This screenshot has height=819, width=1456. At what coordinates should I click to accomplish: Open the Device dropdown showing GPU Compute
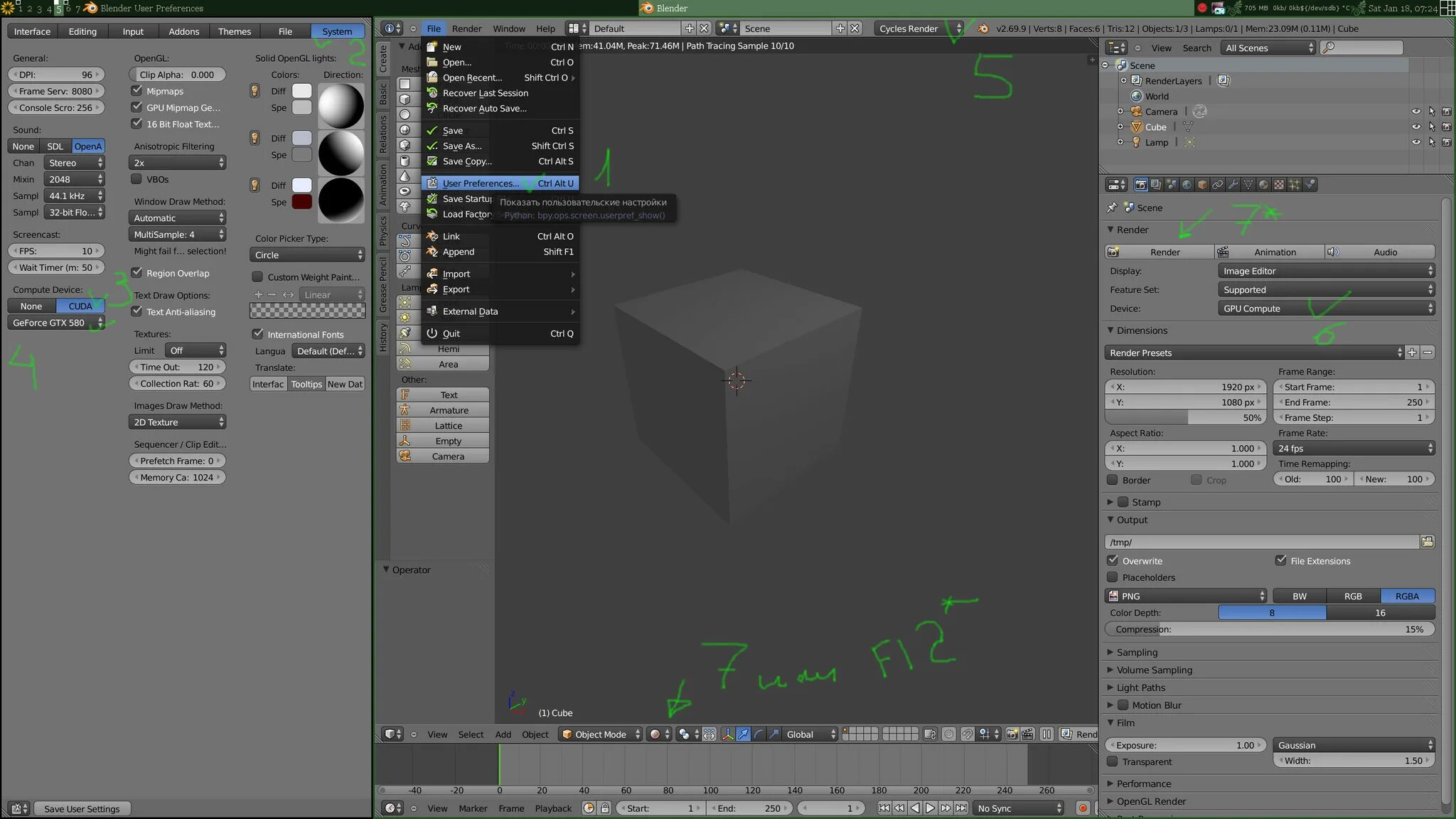1326,309
